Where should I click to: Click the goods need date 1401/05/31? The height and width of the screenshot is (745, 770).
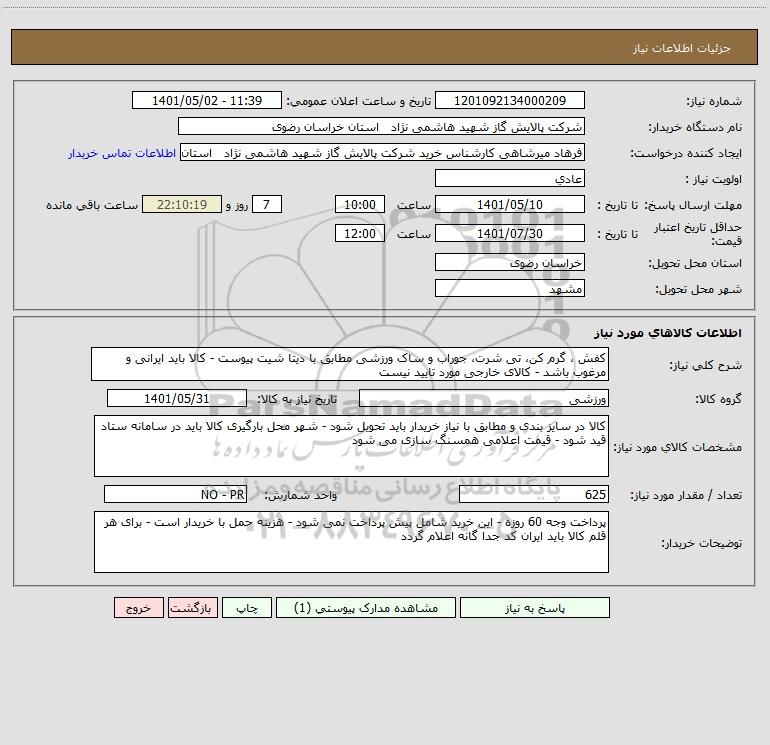177,398
